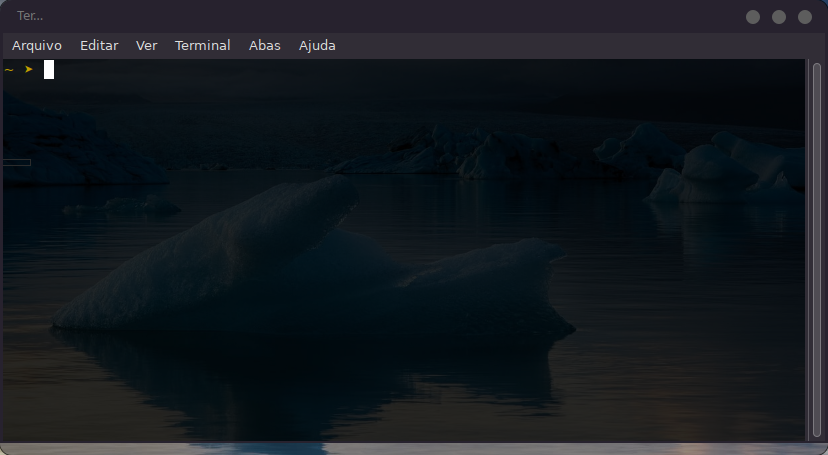Open the Editar menu
828x455 pixels.
point(99,45)
